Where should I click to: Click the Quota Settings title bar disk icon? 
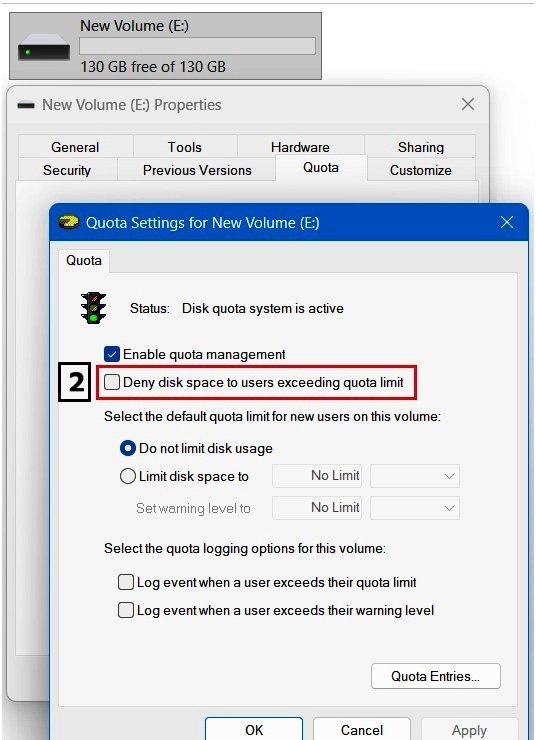pos(69,222)
